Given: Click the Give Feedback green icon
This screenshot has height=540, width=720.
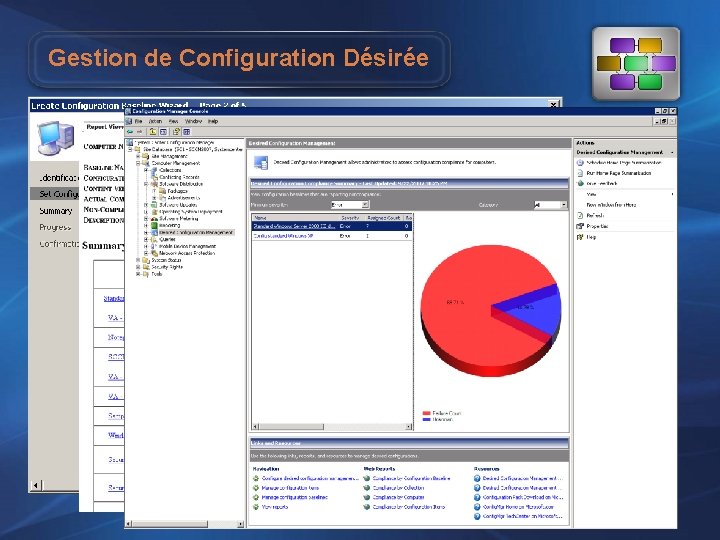Looking at the screenshot, I should tap(580, 183).
